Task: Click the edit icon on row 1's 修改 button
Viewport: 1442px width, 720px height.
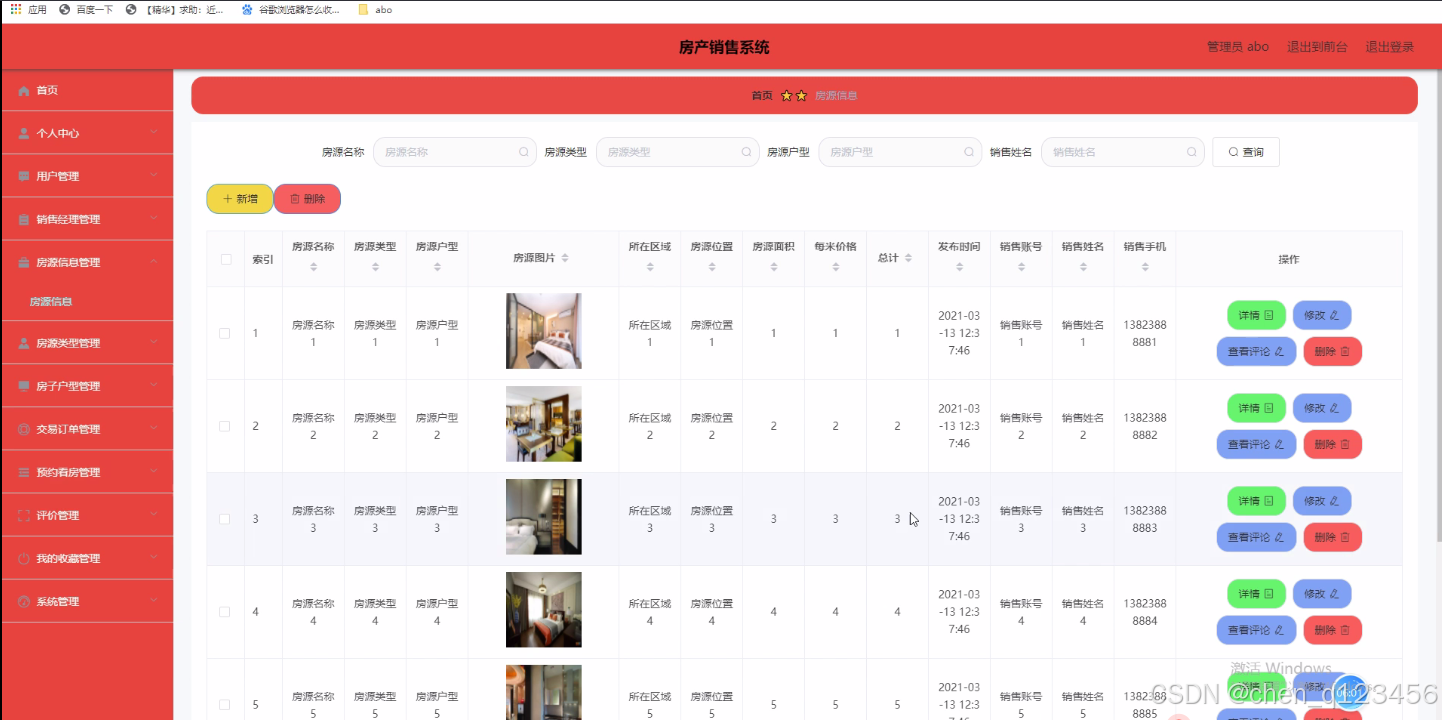Action: 1334,314
